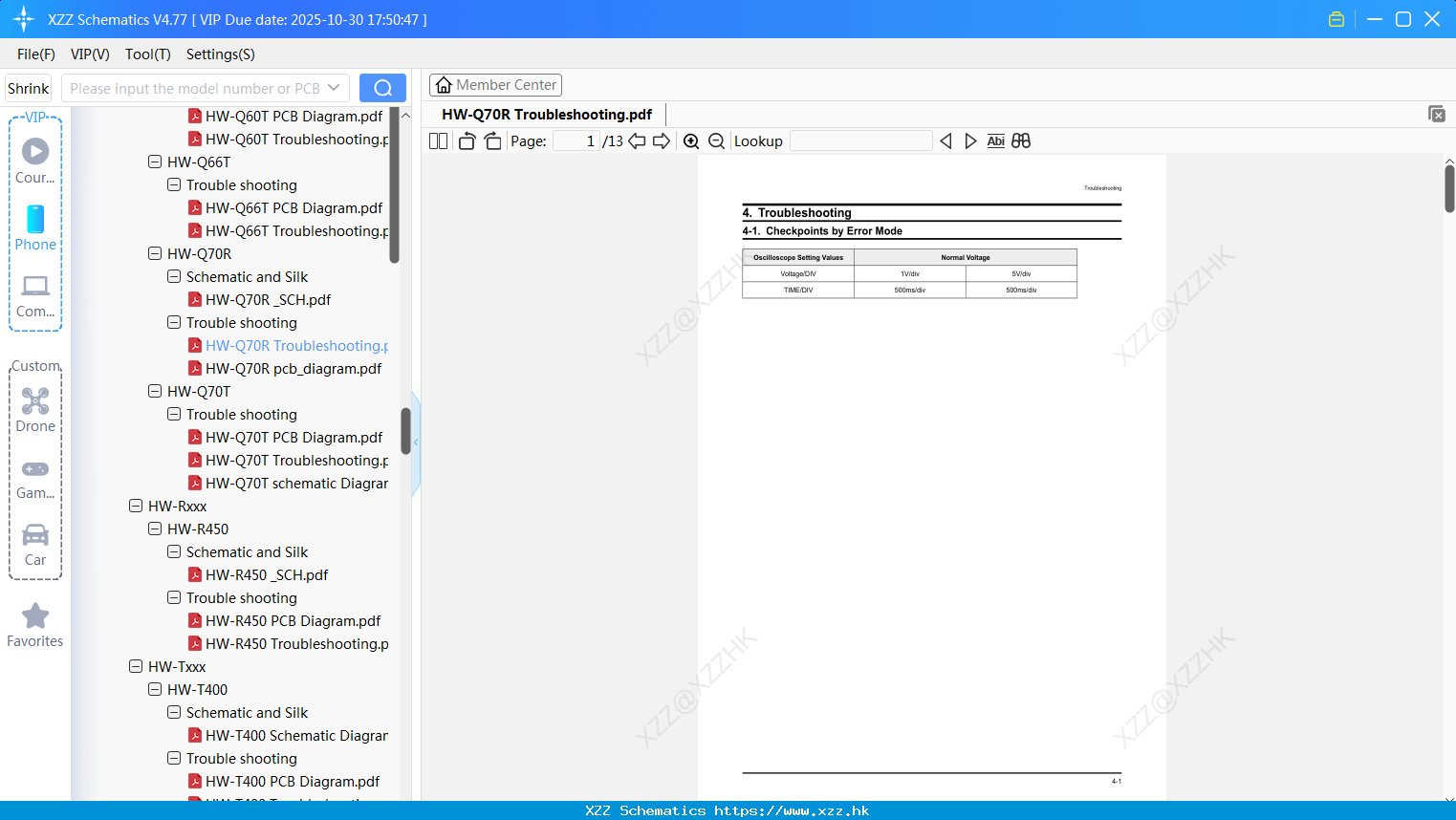Open HW-Q60T PCB Diagram.pdf

pos(293,116)
